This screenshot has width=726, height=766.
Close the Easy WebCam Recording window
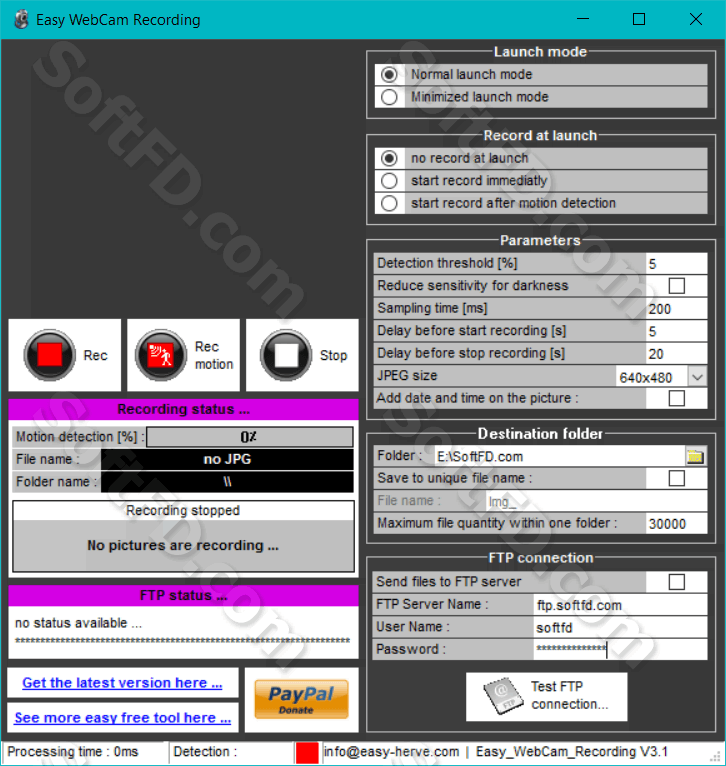pyautogui.click(x=696, y=19)
